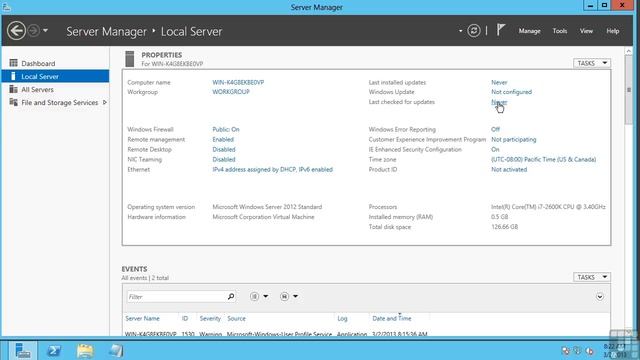
Task: Click the forward navigation arrow
Action: (34, 31)
